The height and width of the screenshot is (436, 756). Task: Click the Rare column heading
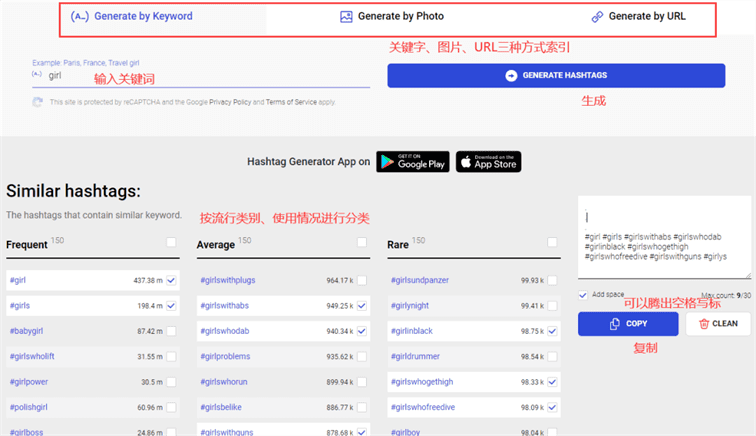pos(398,245)
